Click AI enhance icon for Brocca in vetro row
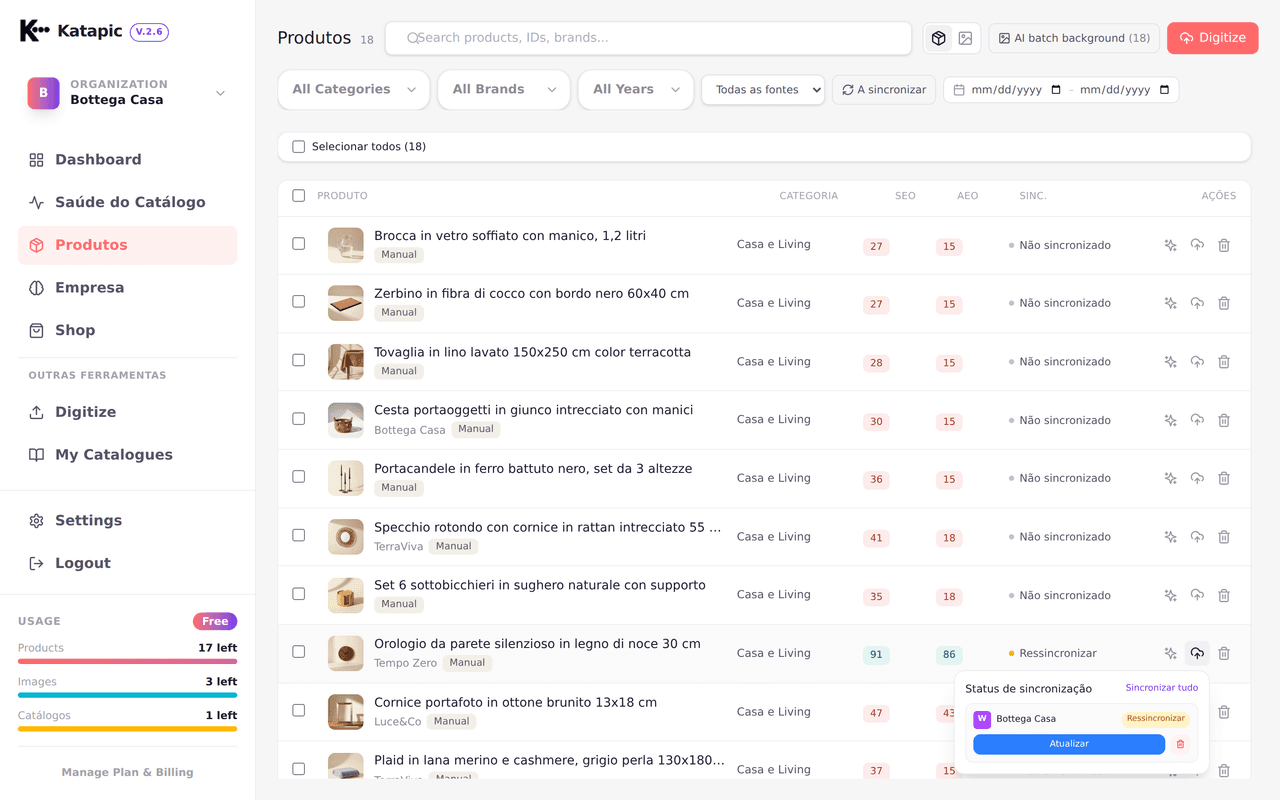Screen dimensions: 1280x800 1170,245
